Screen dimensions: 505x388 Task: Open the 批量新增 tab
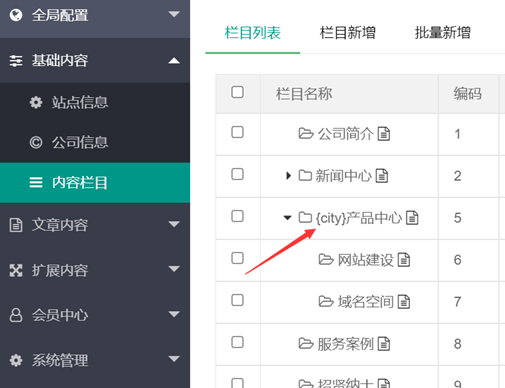coord(443,33)
